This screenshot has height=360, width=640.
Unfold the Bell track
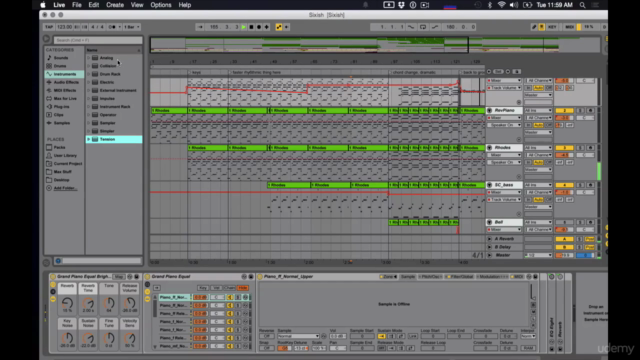(x=489, y=222)
